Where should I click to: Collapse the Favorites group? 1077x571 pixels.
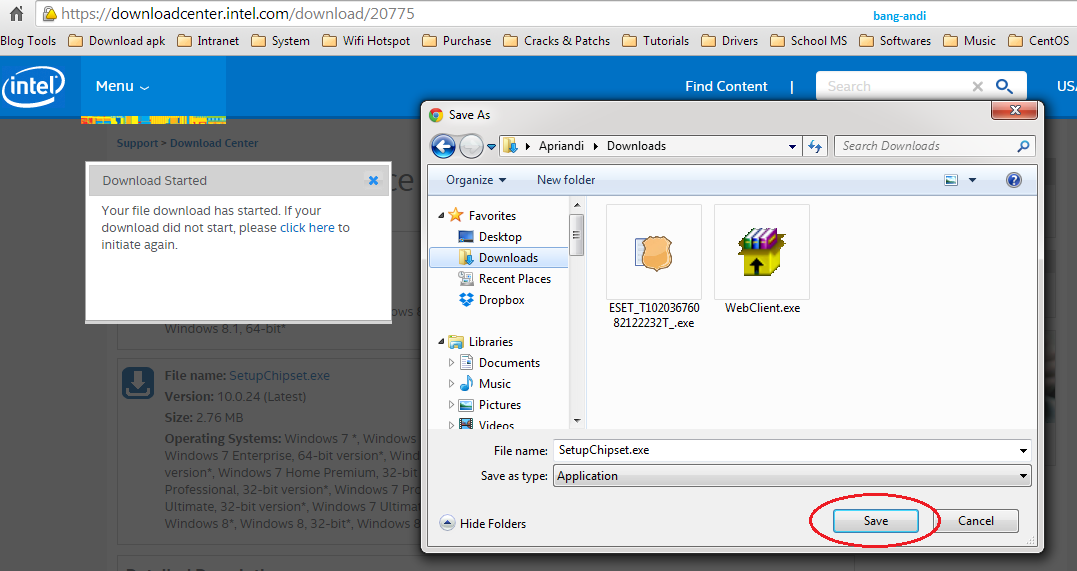[441, 216]
